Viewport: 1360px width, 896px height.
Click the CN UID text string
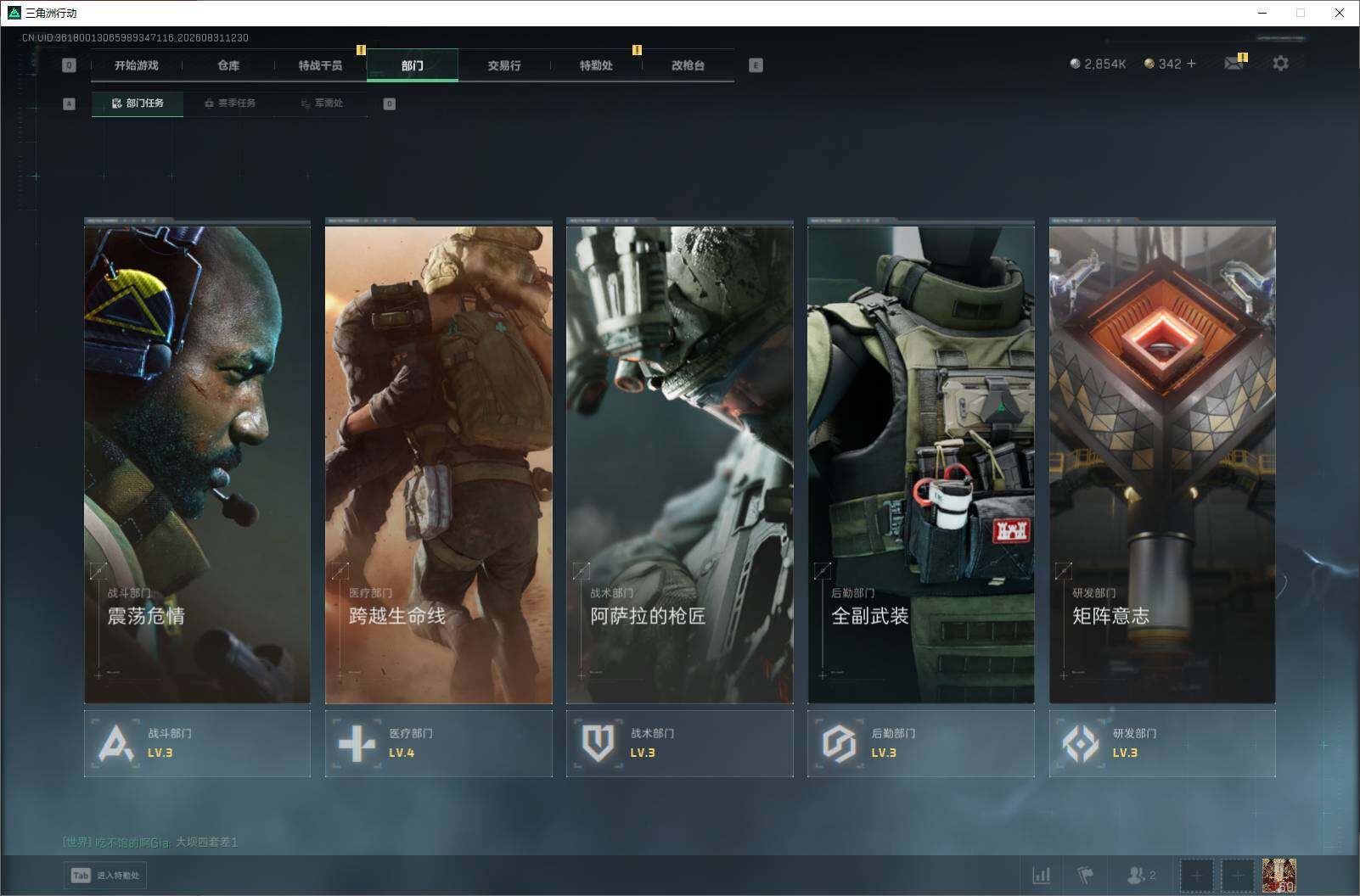pyautogui.click(x=135, y=38)
